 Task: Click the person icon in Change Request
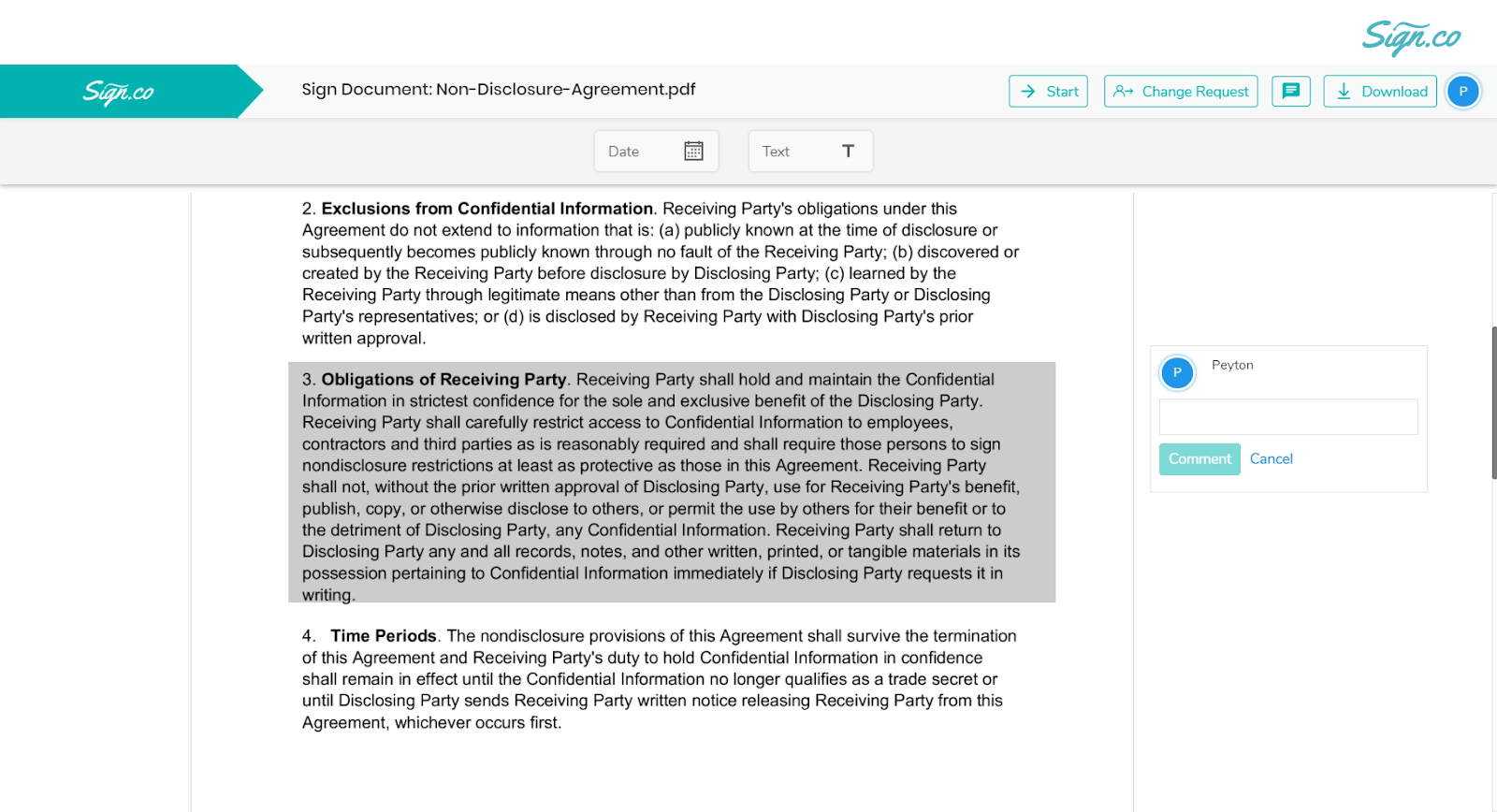tap(1123, 92)
